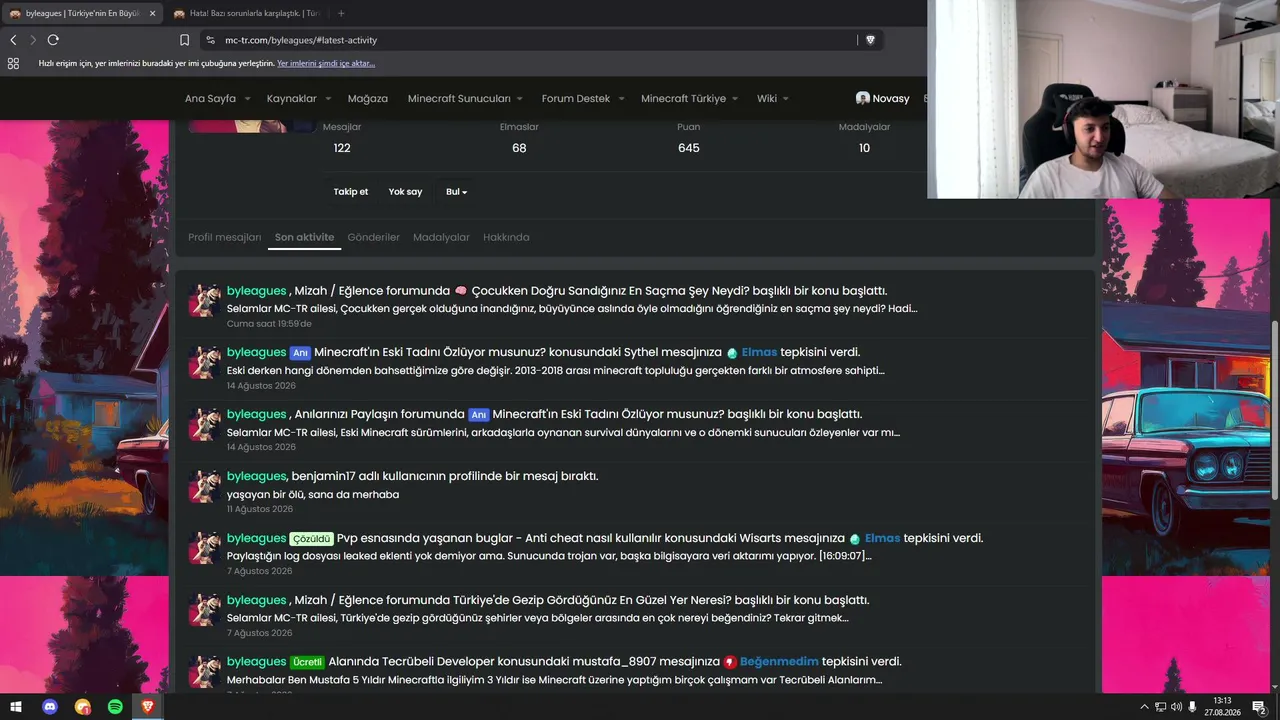Open the apps grid icon on bookmarks bar
The height and width of the screenshot is (720, 1280).
(13, 63)
